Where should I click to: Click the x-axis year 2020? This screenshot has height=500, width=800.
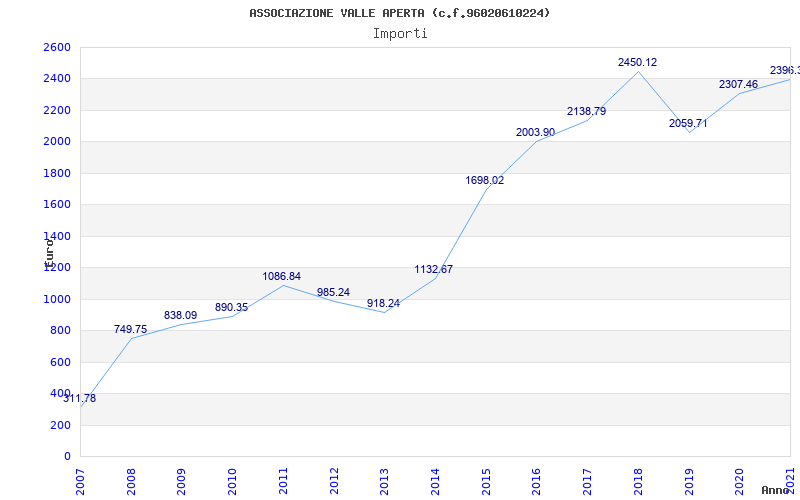click(x=739, y=481)
